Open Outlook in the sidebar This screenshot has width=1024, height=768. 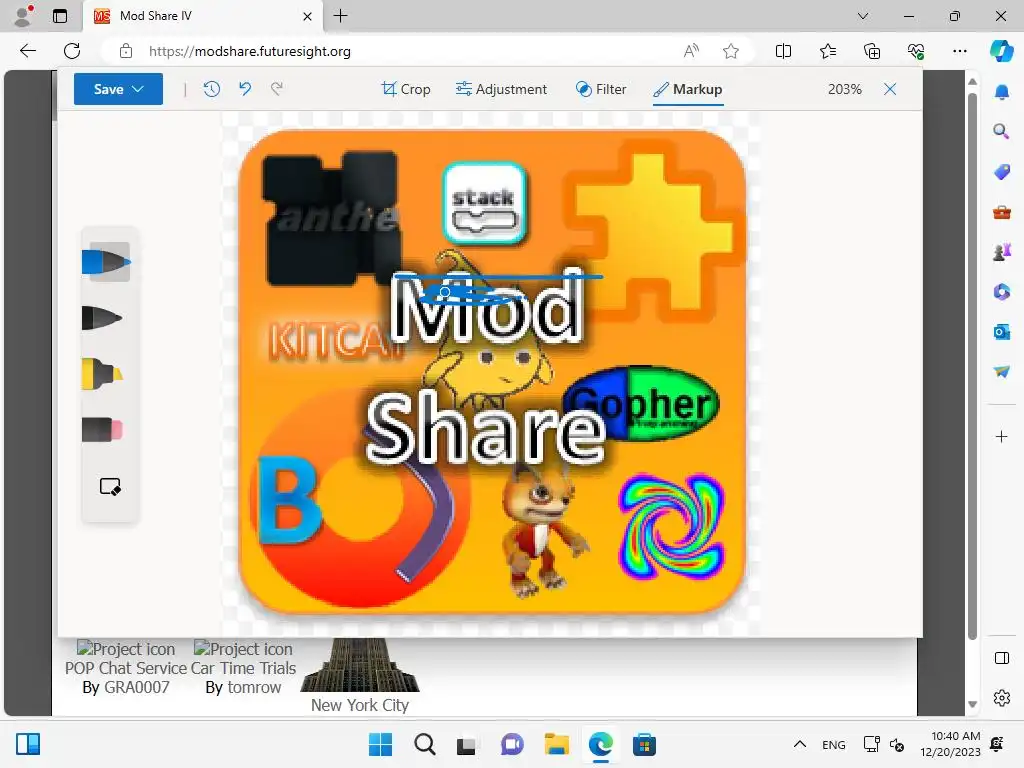[x=1001, y=332]
